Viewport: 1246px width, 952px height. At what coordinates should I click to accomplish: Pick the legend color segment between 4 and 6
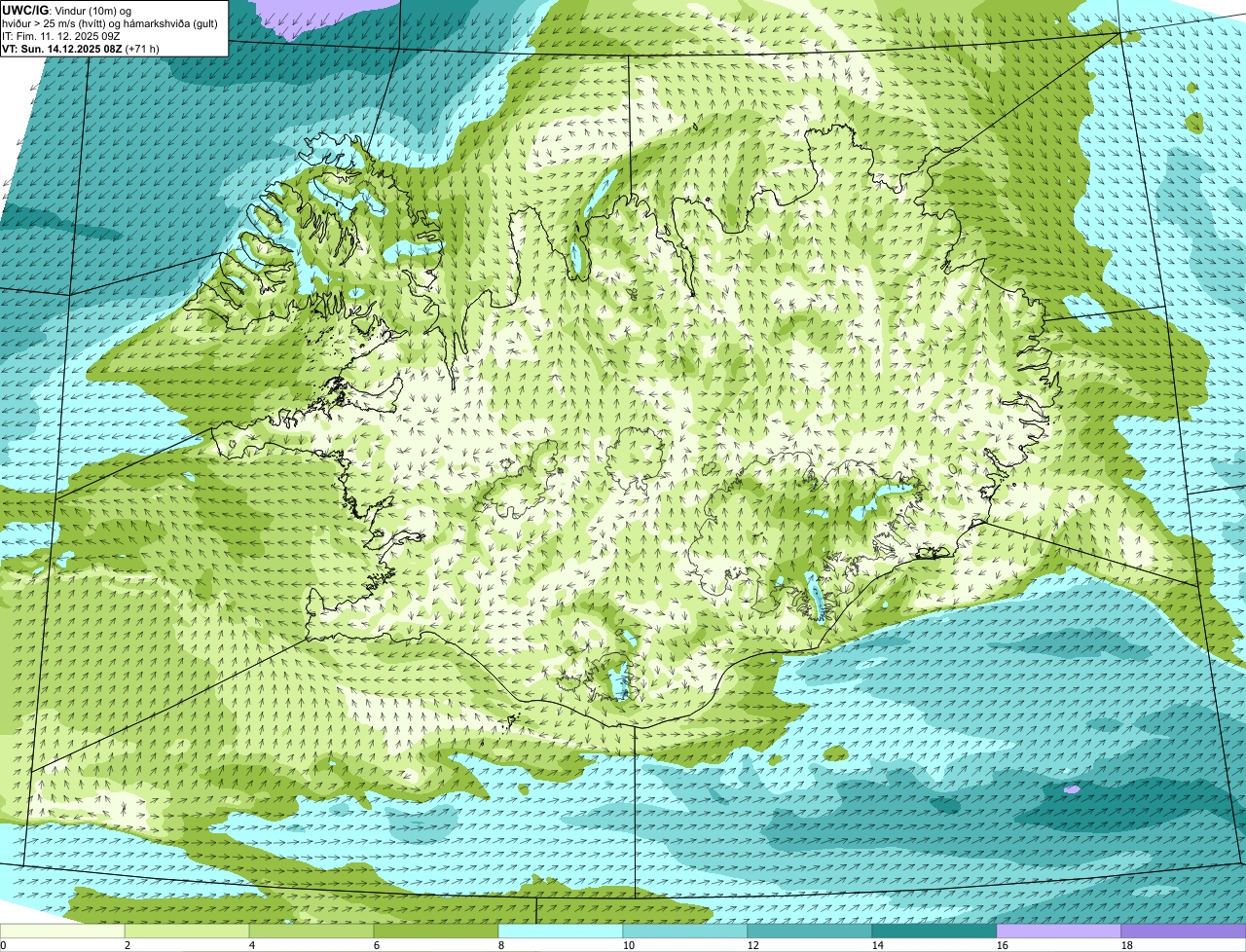311,931
